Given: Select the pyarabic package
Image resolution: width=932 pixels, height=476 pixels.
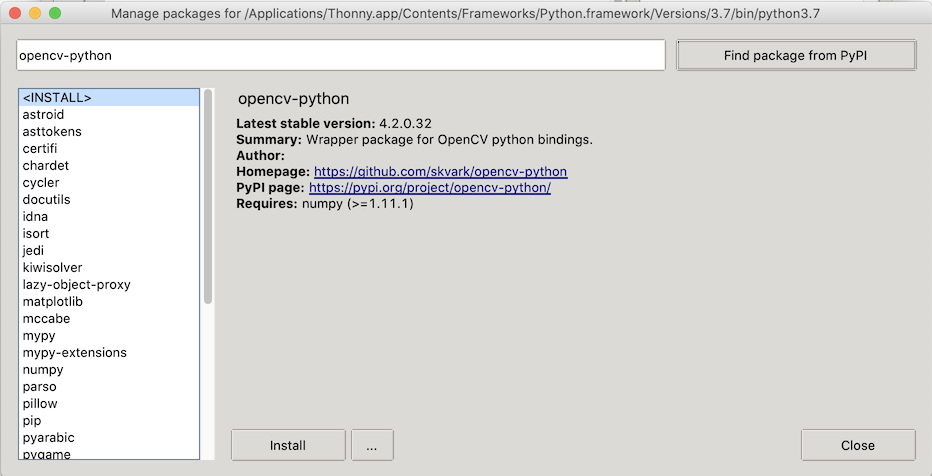Looking at the screenshot, I should click(x=48, y=438).
